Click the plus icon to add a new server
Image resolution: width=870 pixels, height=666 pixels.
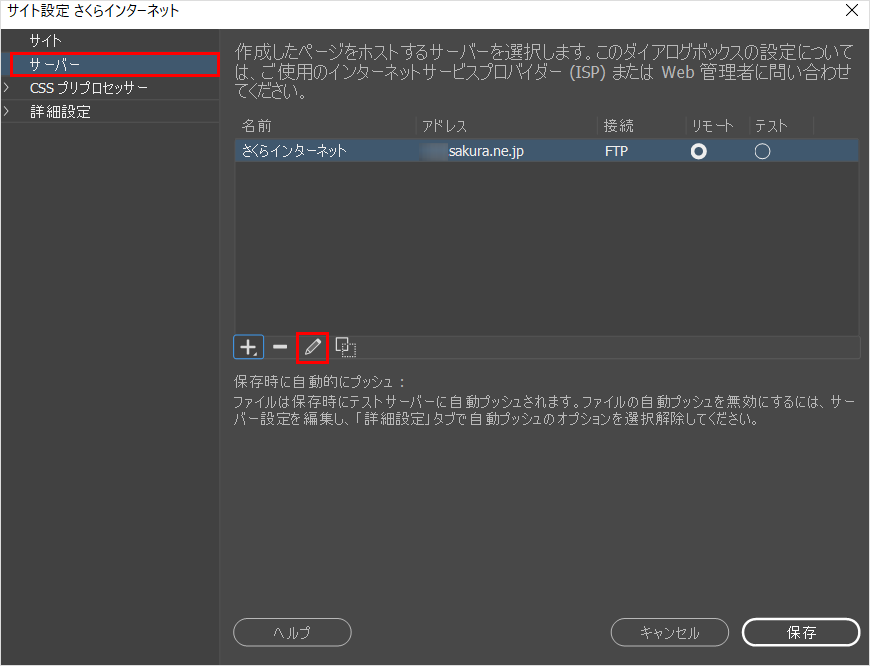click(x=246, y=347)
